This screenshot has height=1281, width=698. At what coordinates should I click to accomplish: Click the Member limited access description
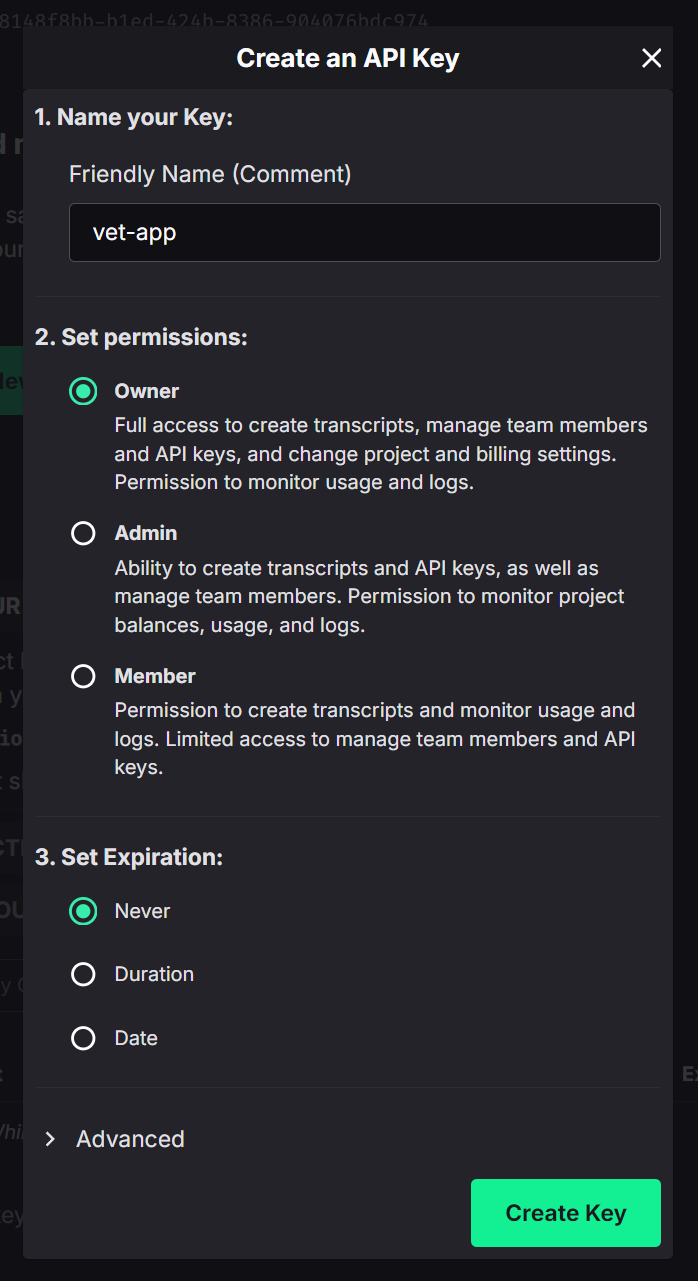coord(375,739)
